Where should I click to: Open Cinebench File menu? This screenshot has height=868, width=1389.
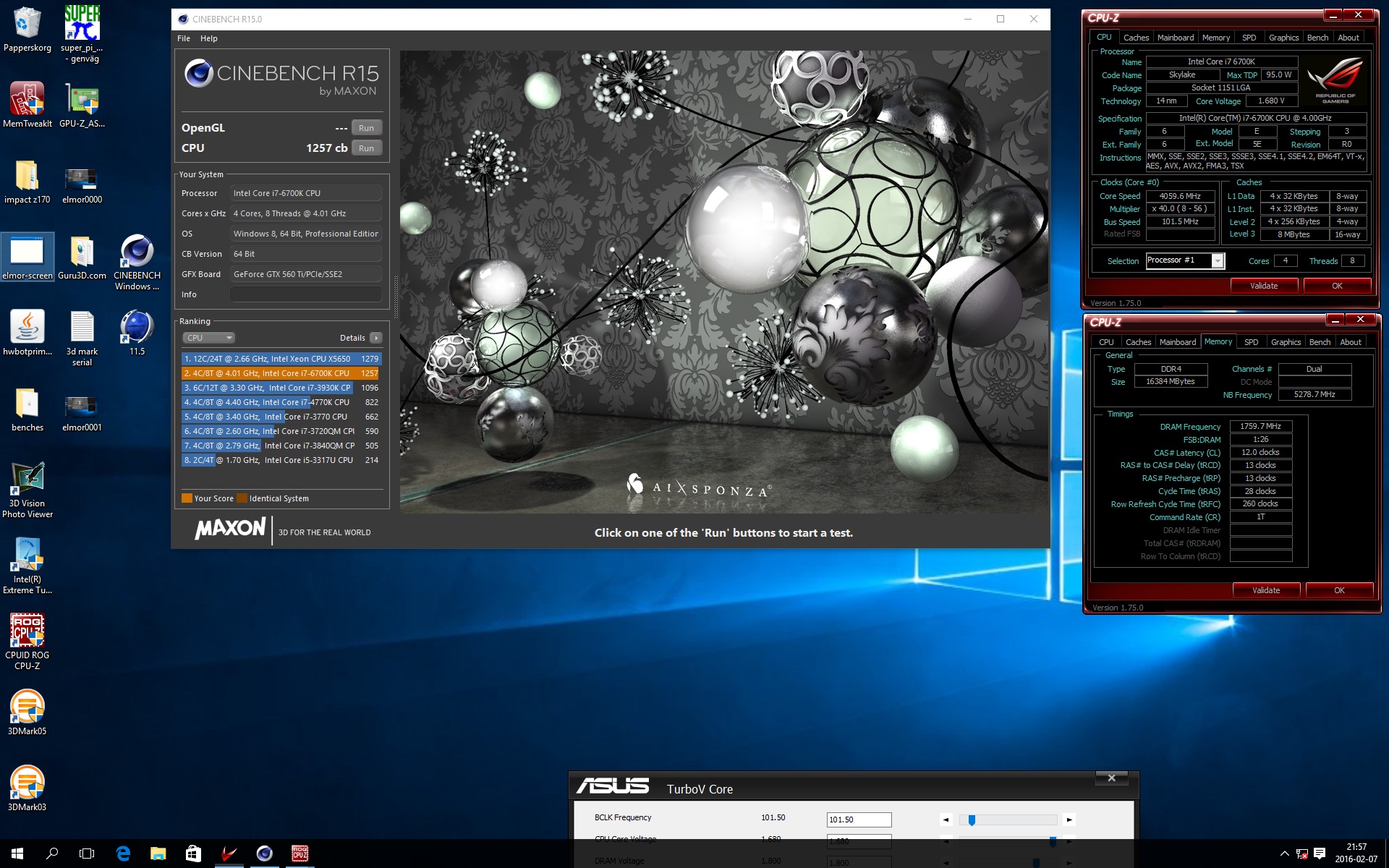coord(184,38)
